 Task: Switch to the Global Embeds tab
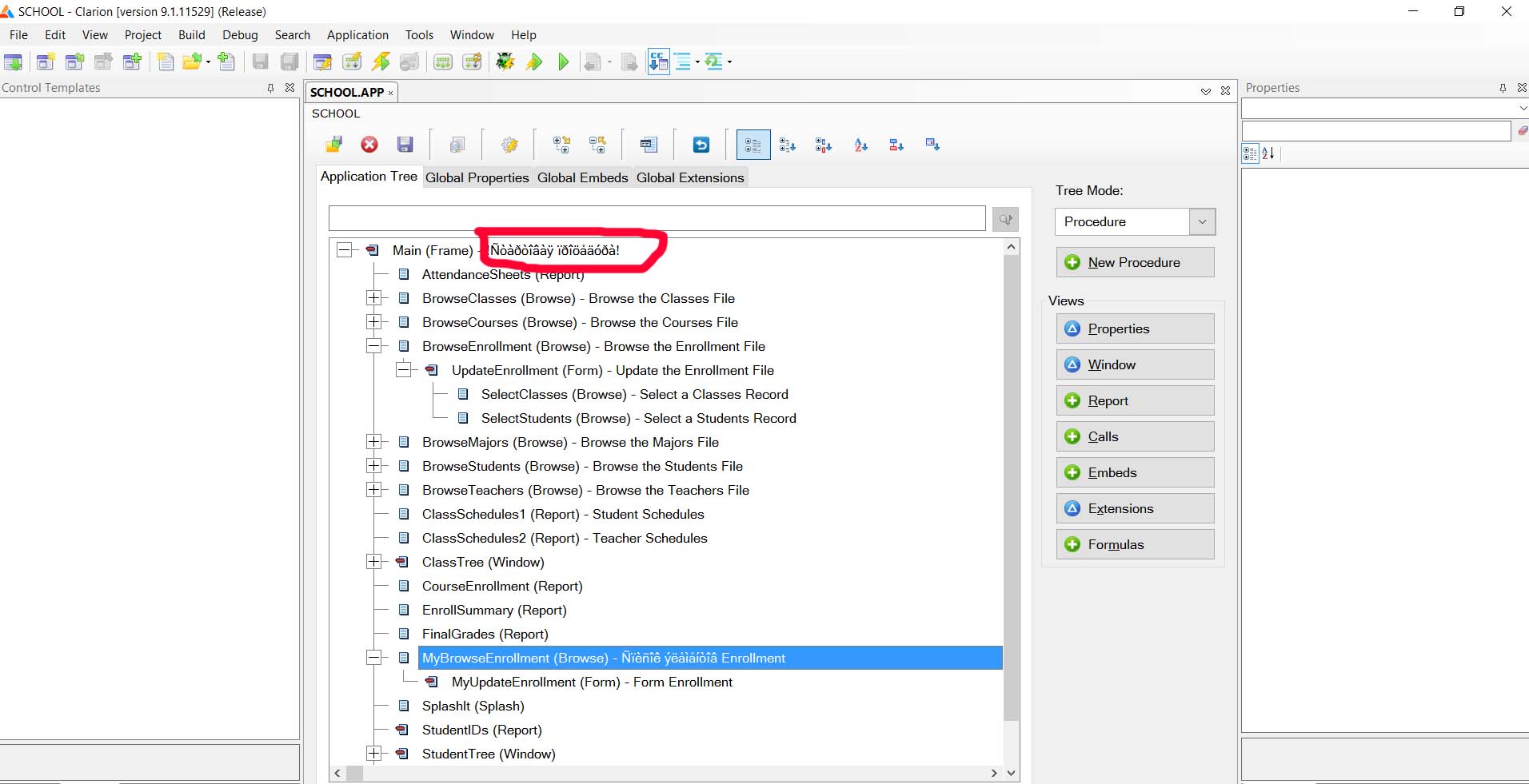coord(582,177)
